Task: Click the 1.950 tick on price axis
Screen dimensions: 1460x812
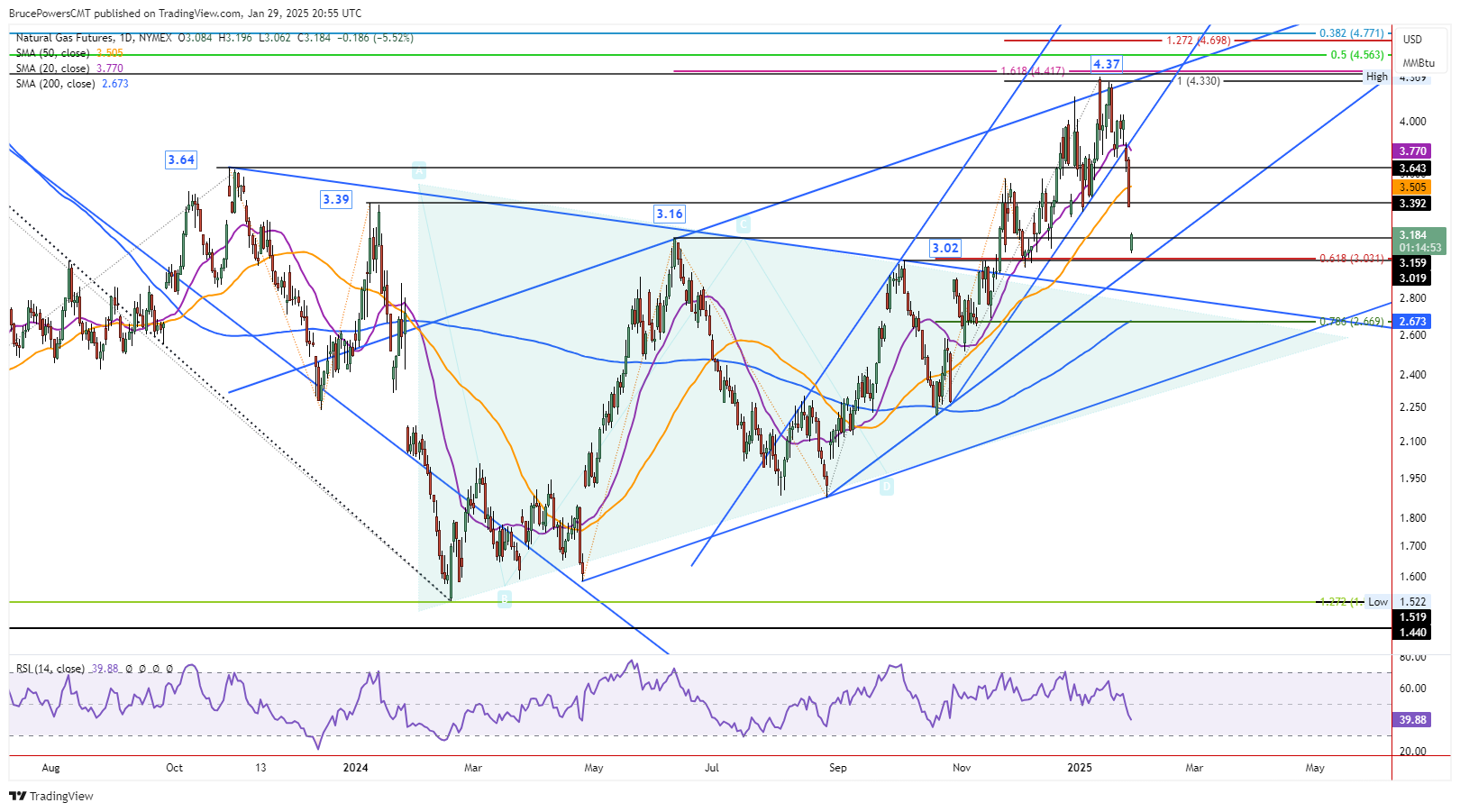Action: tap(1412, 479)
